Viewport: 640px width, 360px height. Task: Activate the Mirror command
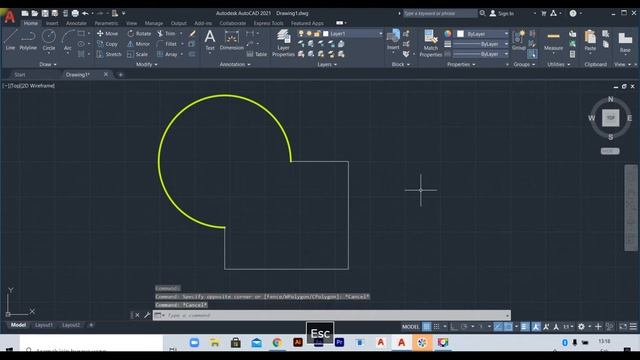click(x=138, y=44)
